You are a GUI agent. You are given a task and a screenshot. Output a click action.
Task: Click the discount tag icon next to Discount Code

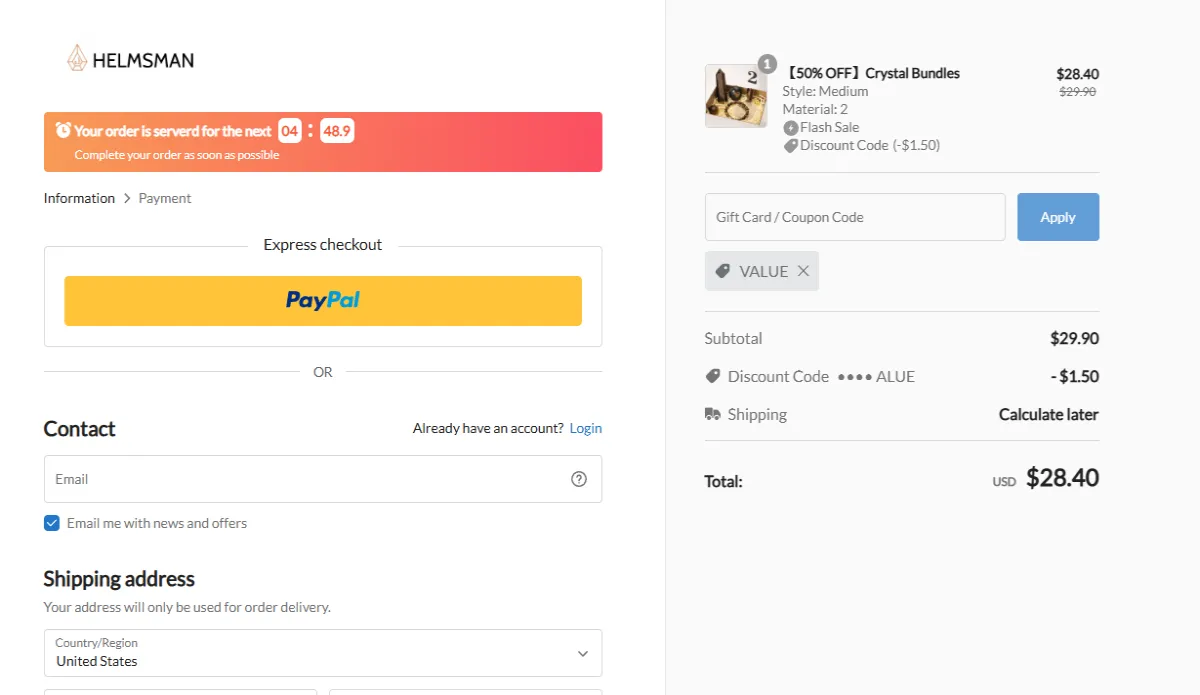click(791, 145)
